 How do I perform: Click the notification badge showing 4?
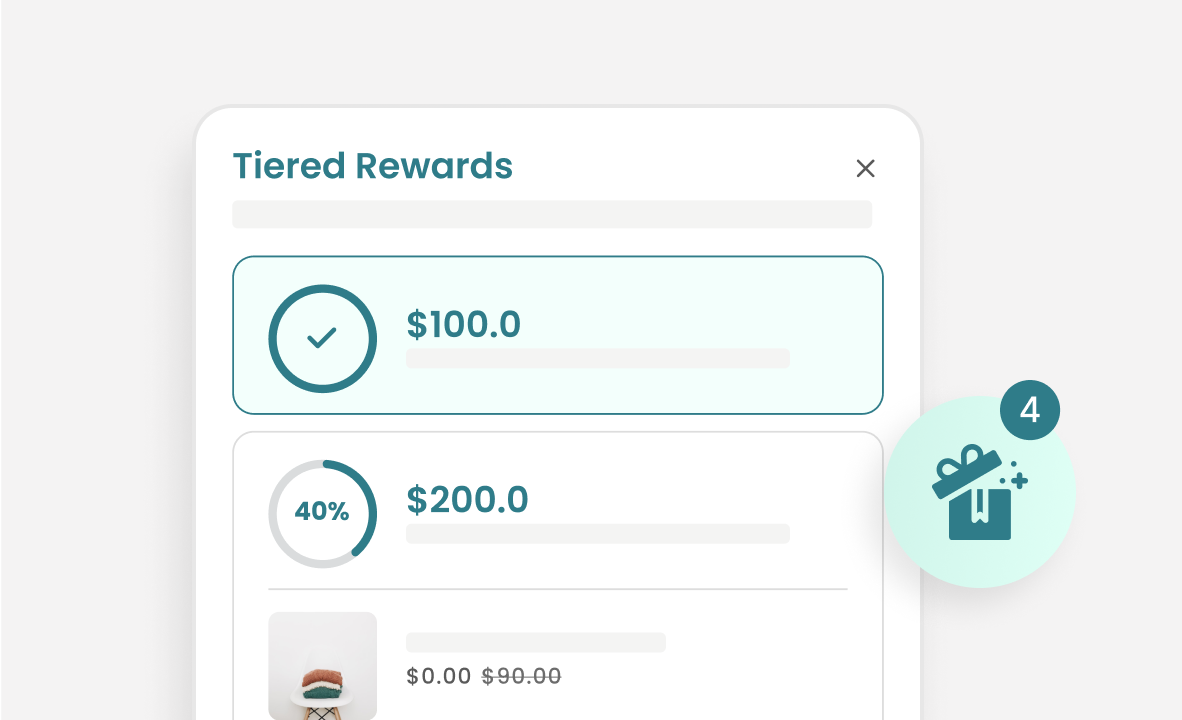coord(1029,410)
